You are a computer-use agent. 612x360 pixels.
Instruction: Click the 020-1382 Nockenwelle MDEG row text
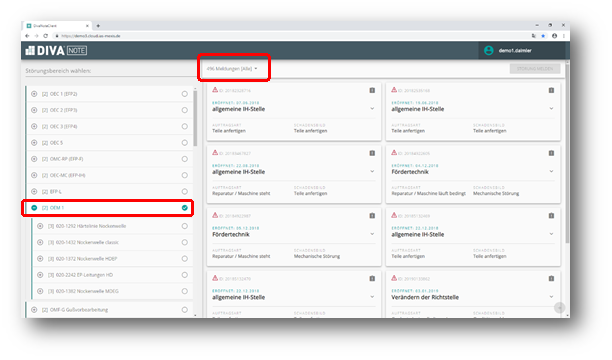(x=83, y=291)
